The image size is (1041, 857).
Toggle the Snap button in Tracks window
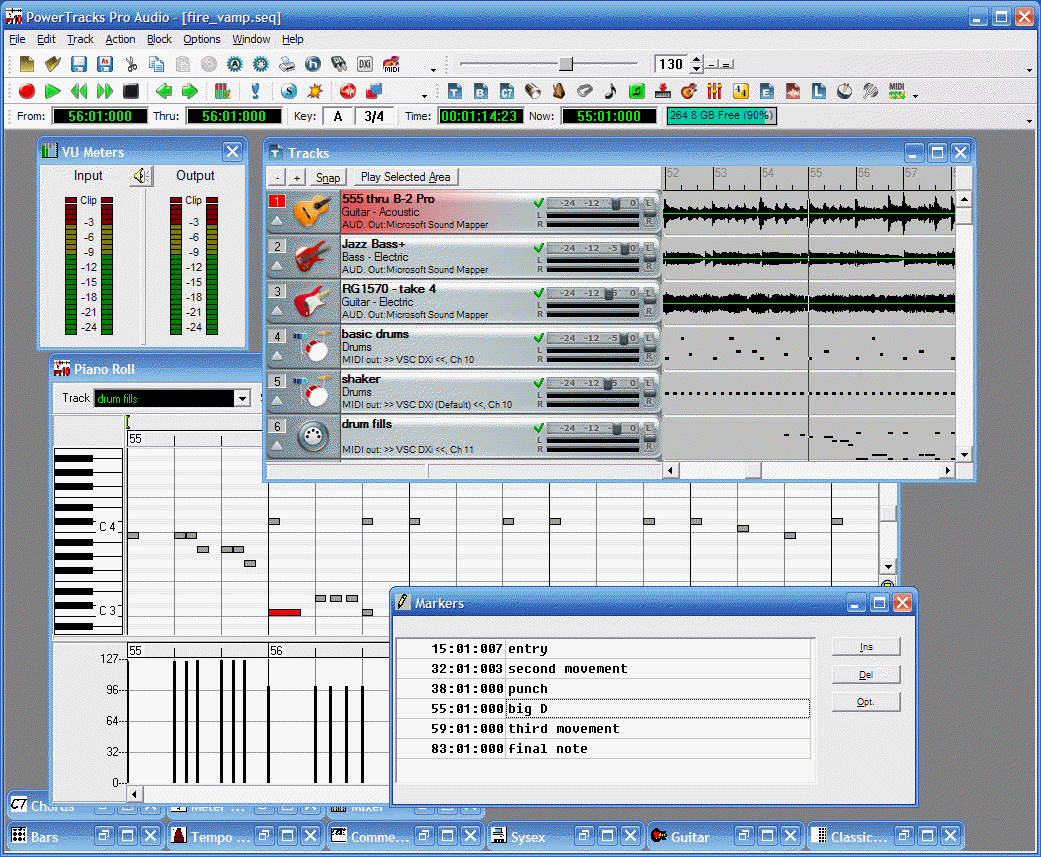tap(328, 177)
